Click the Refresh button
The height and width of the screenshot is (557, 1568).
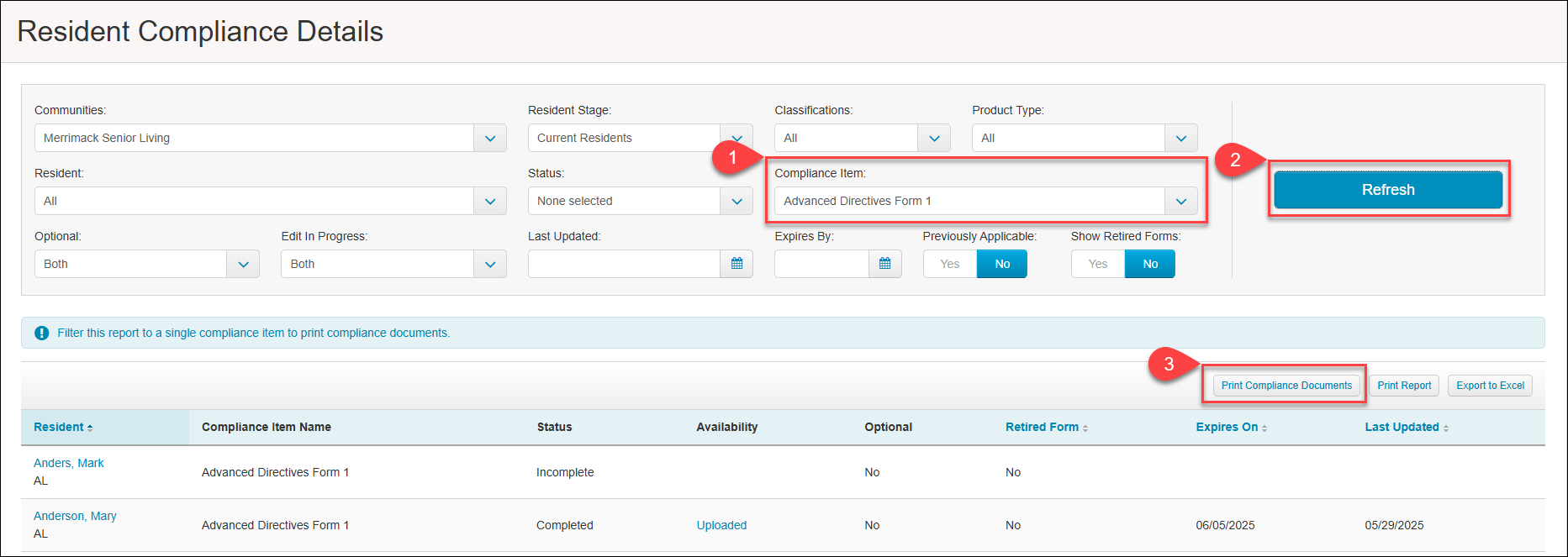[x=1388, y=190]
